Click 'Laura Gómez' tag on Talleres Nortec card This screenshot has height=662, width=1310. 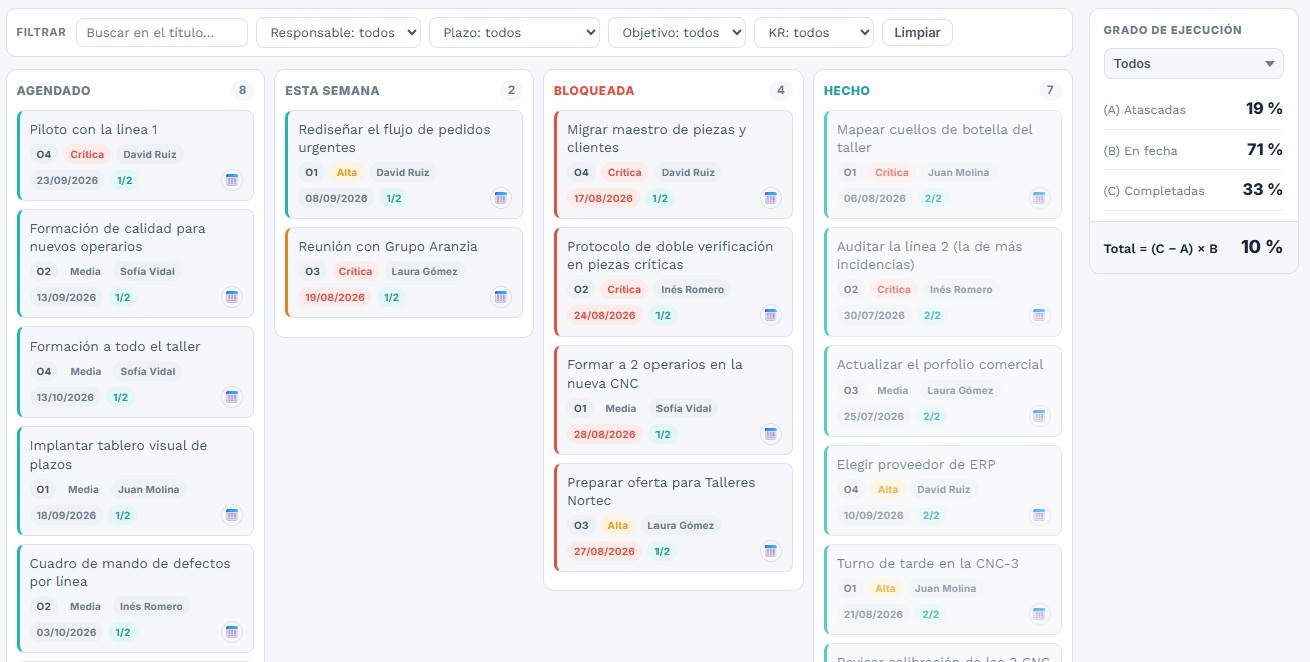[680, 525]
